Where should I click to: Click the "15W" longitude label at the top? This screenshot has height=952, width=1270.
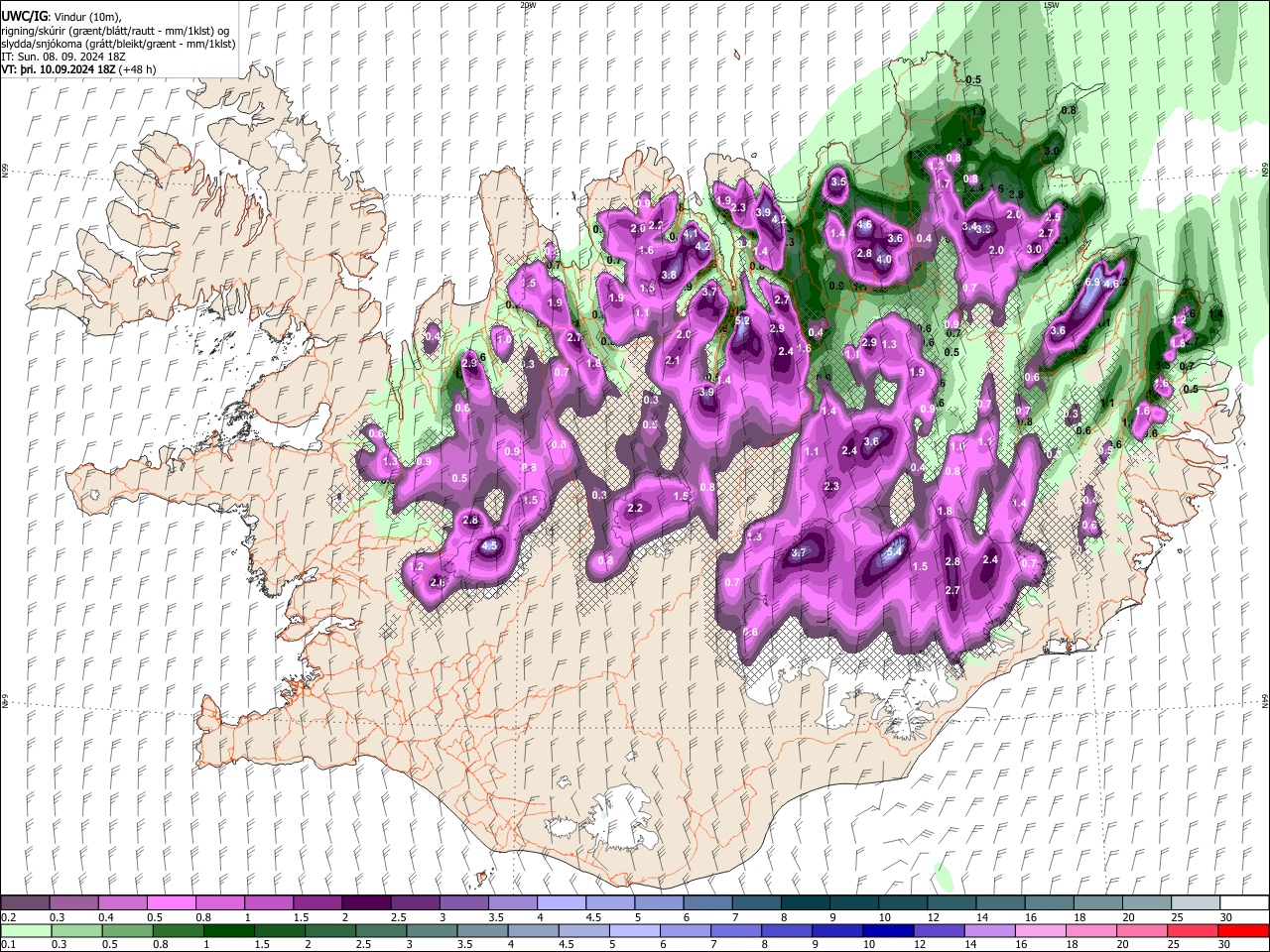(x=1051, y=5)
